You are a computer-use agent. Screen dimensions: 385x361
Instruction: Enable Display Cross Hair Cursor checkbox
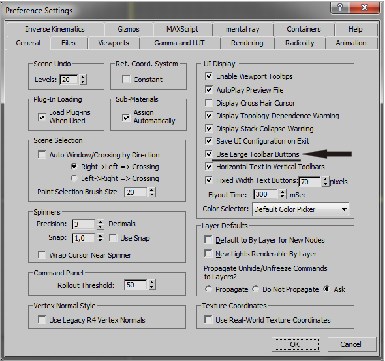click(x=209, y=103)
